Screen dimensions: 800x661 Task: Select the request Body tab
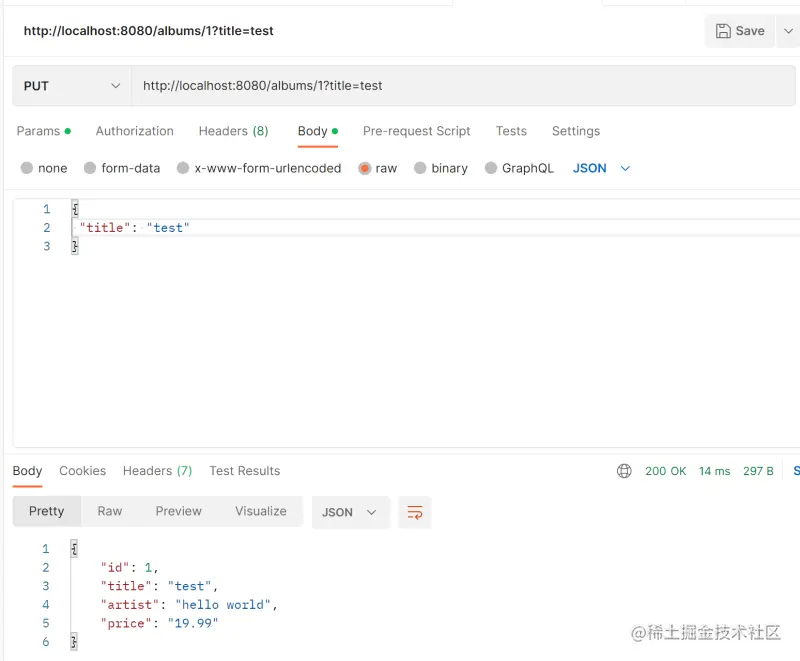pos(318,131)
